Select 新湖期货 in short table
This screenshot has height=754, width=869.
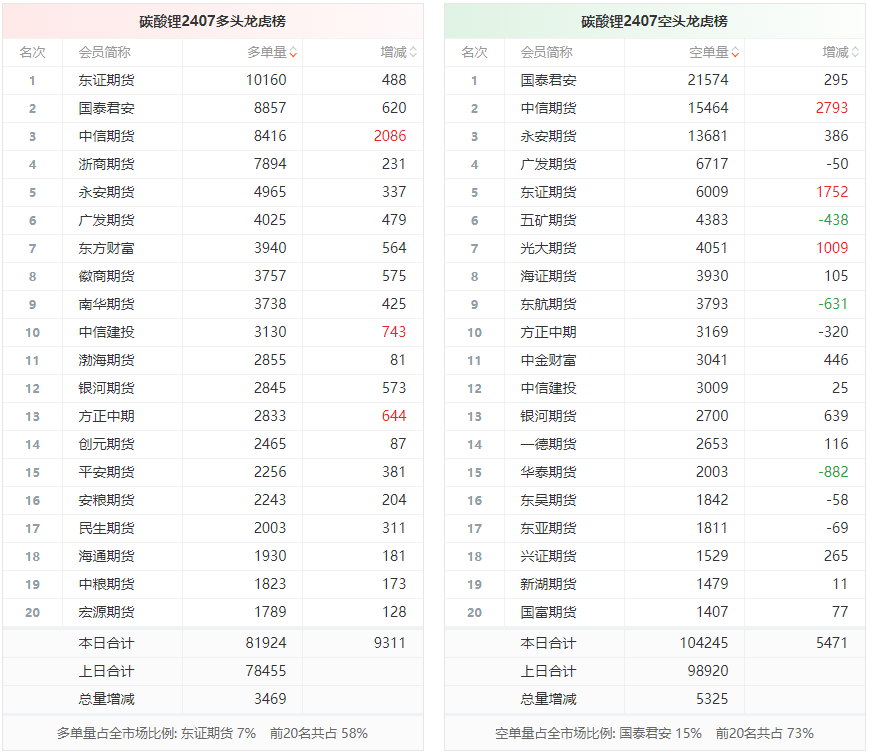click(548, 584)
